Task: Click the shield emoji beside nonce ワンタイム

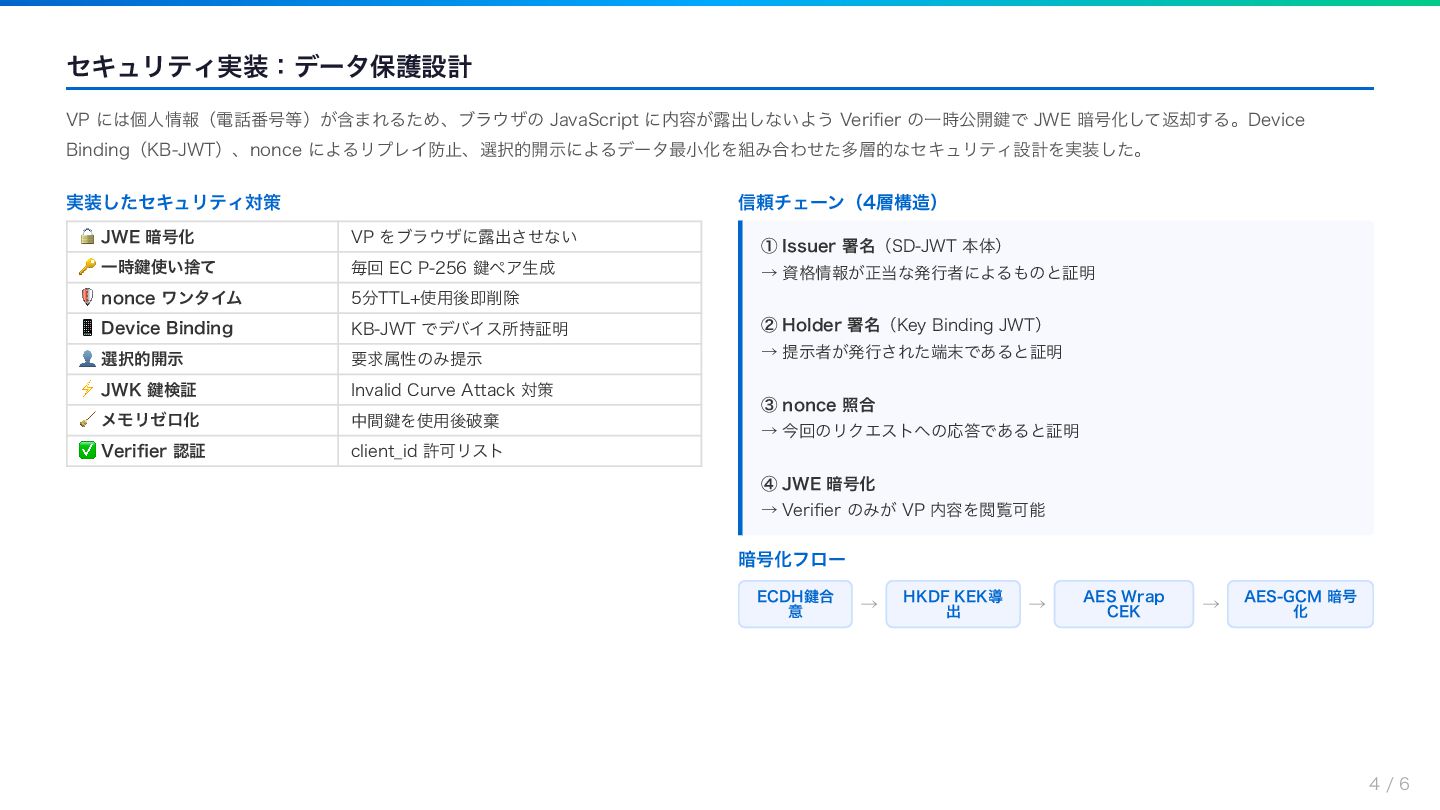Action: pyautogui.click(x=87, y=298)
